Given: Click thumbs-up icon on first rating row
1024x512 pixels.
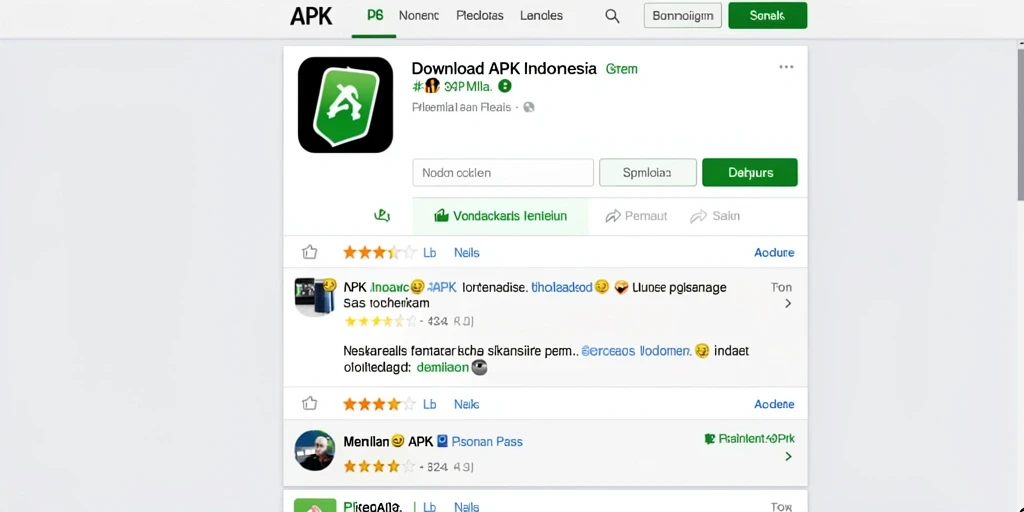Looking at the screenshot, I should [310, 252].
